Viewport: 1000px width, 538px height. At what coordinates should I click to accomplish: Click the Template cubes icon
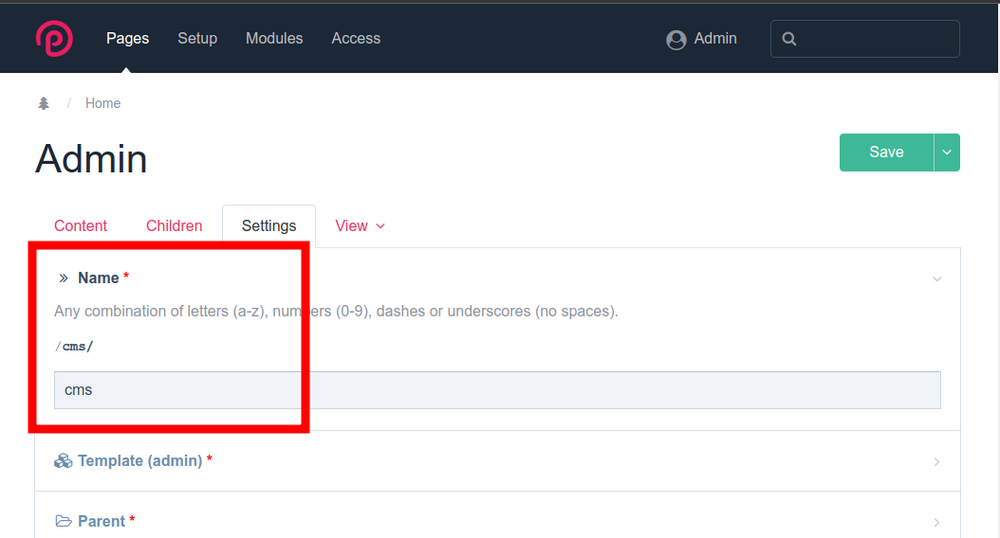[x=63, y=461]
